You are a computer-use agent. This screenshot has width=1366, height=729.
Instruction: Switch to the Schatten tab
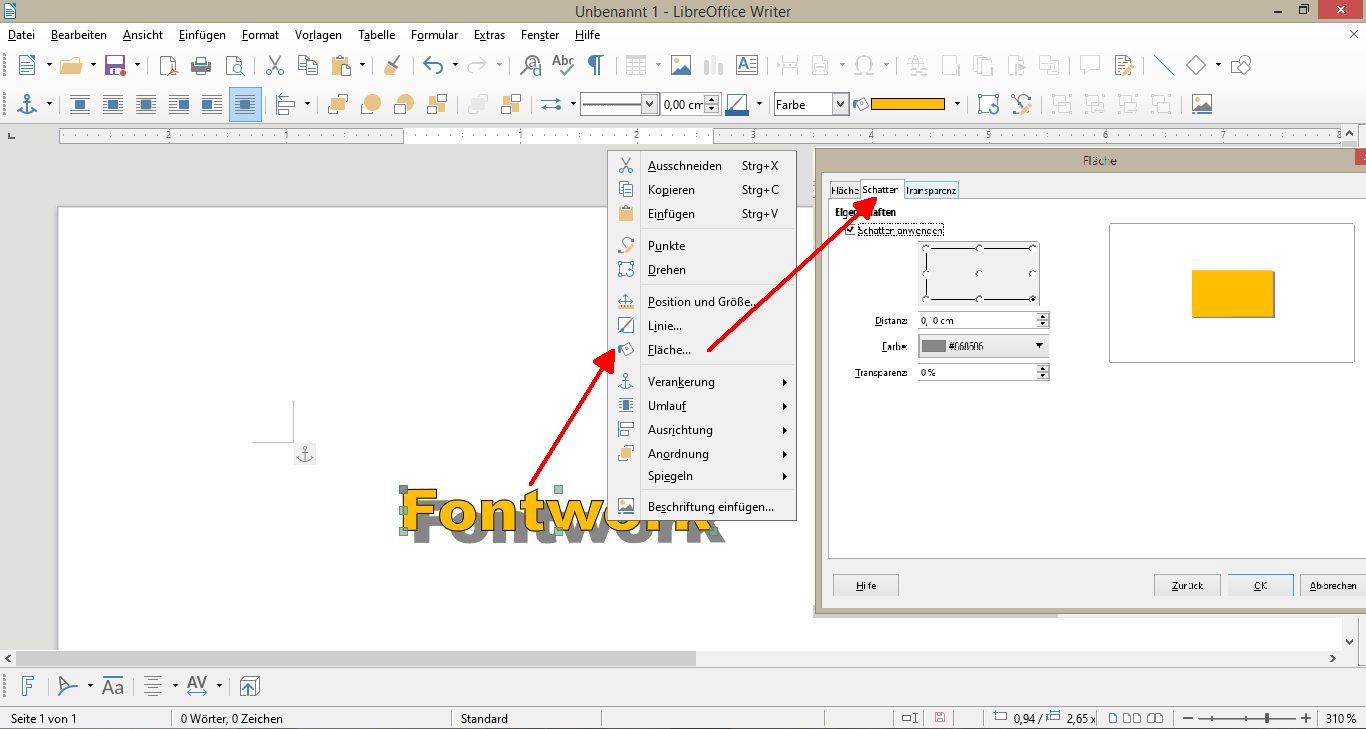click(x=880, y=189)
